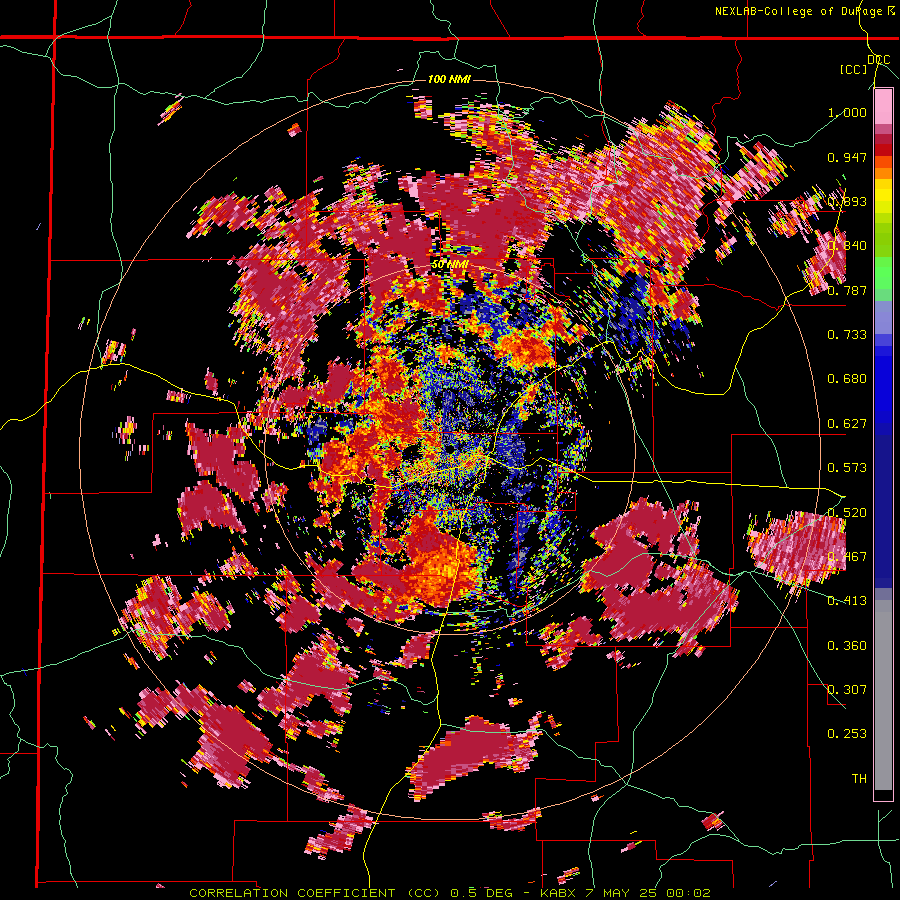Pick the gray color bar segment
Viewport: 900px width, 900px height.
(883, 695)
